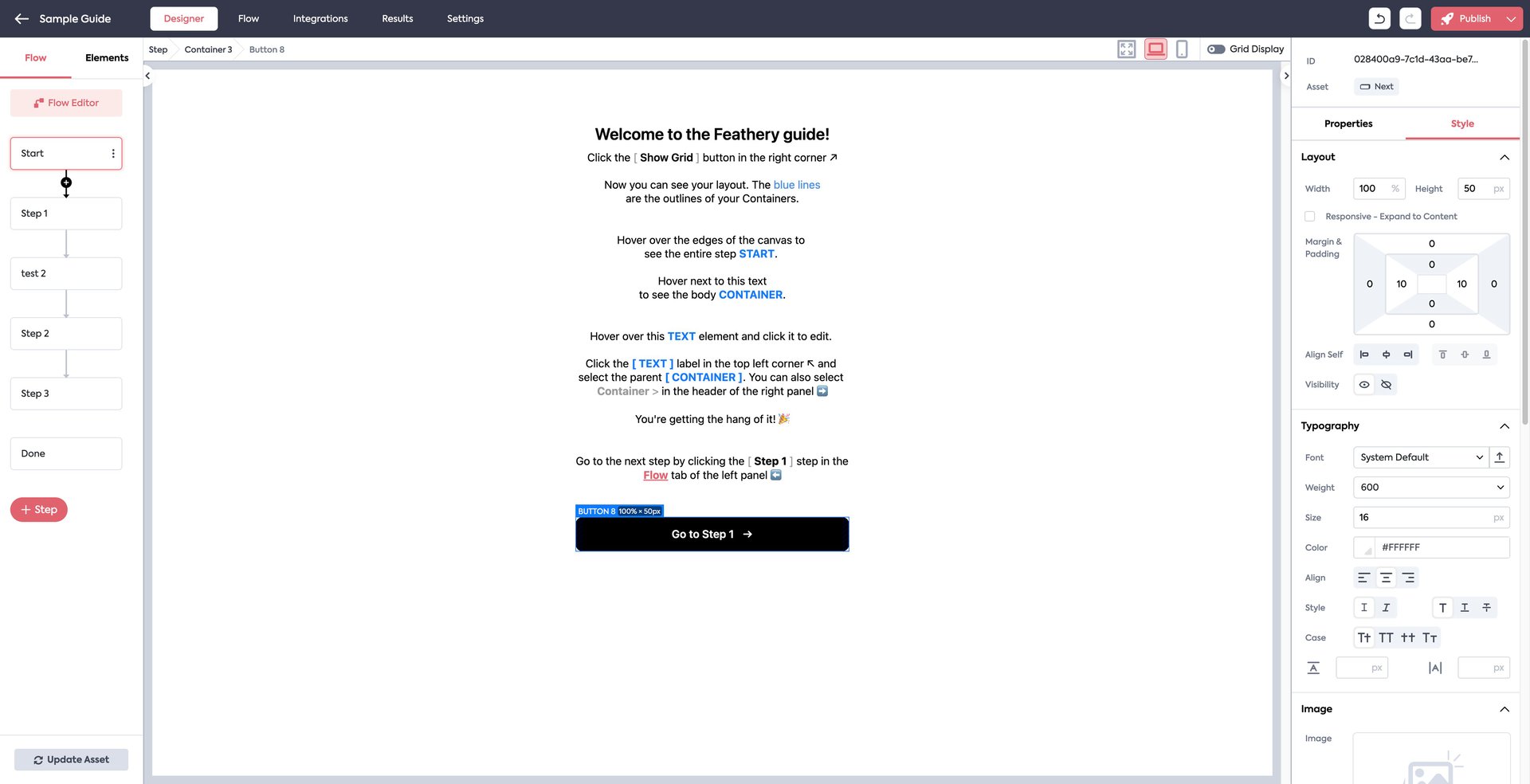Select the test 2 step in flow list
The height and width of the screenshot is (784, 1530).
[x=66, y=273]
